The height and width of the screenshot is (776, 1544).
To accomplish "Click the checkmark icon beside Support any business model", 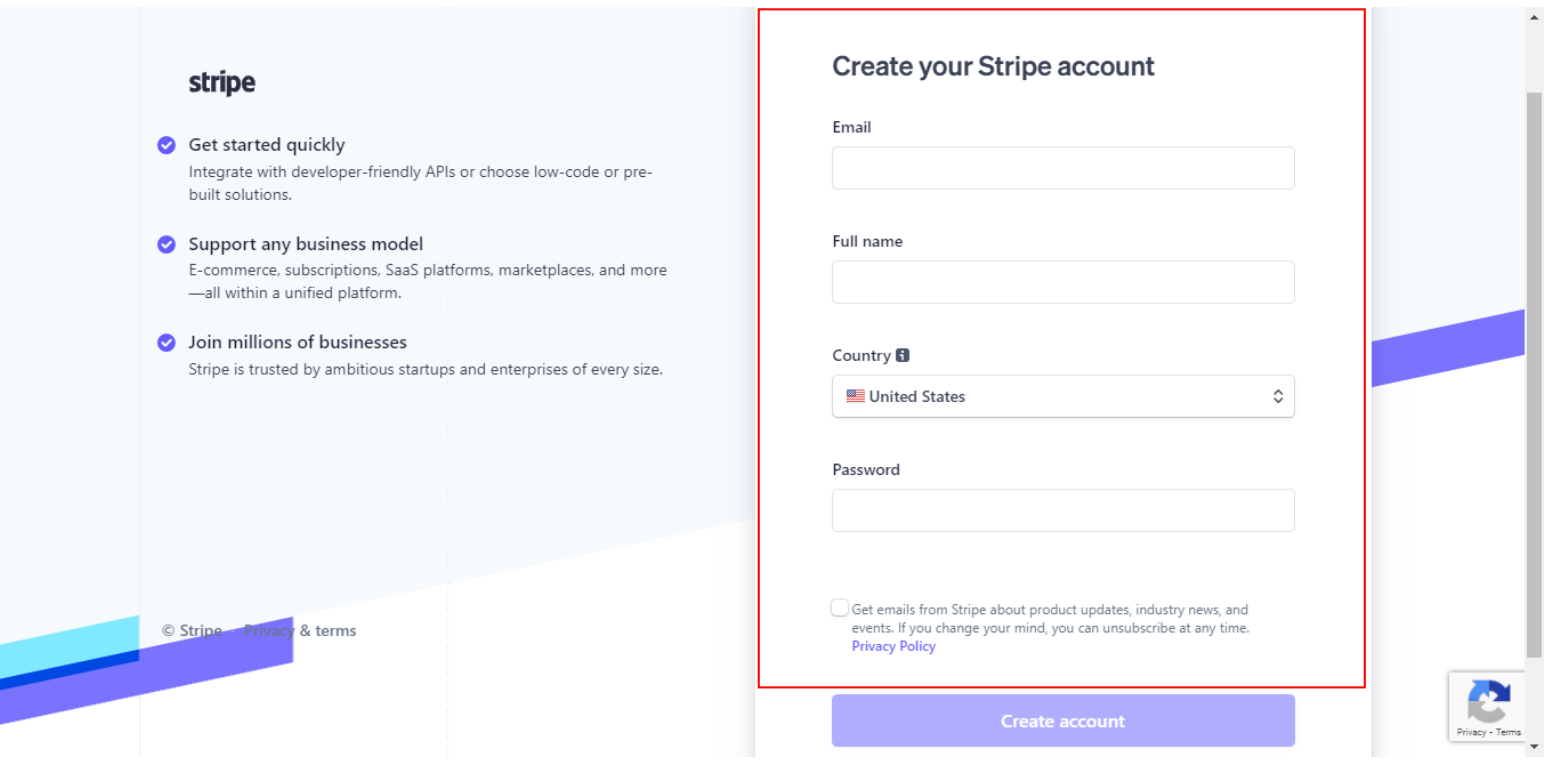I will coord(166,244).
